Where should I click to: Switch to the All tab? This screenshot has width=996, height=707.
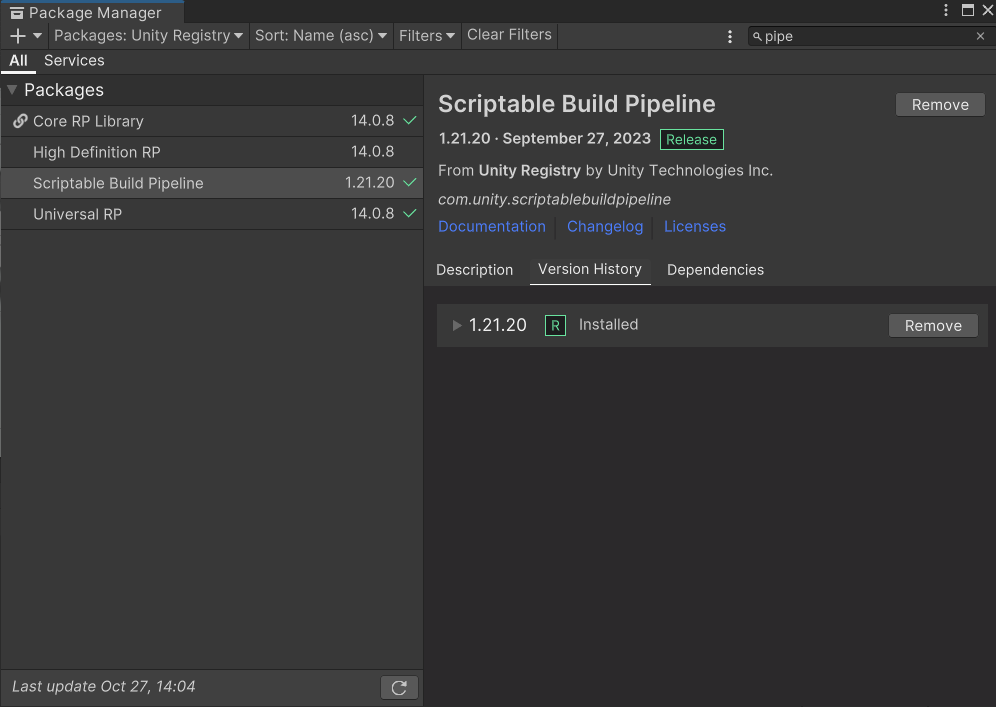click(18, 61)
